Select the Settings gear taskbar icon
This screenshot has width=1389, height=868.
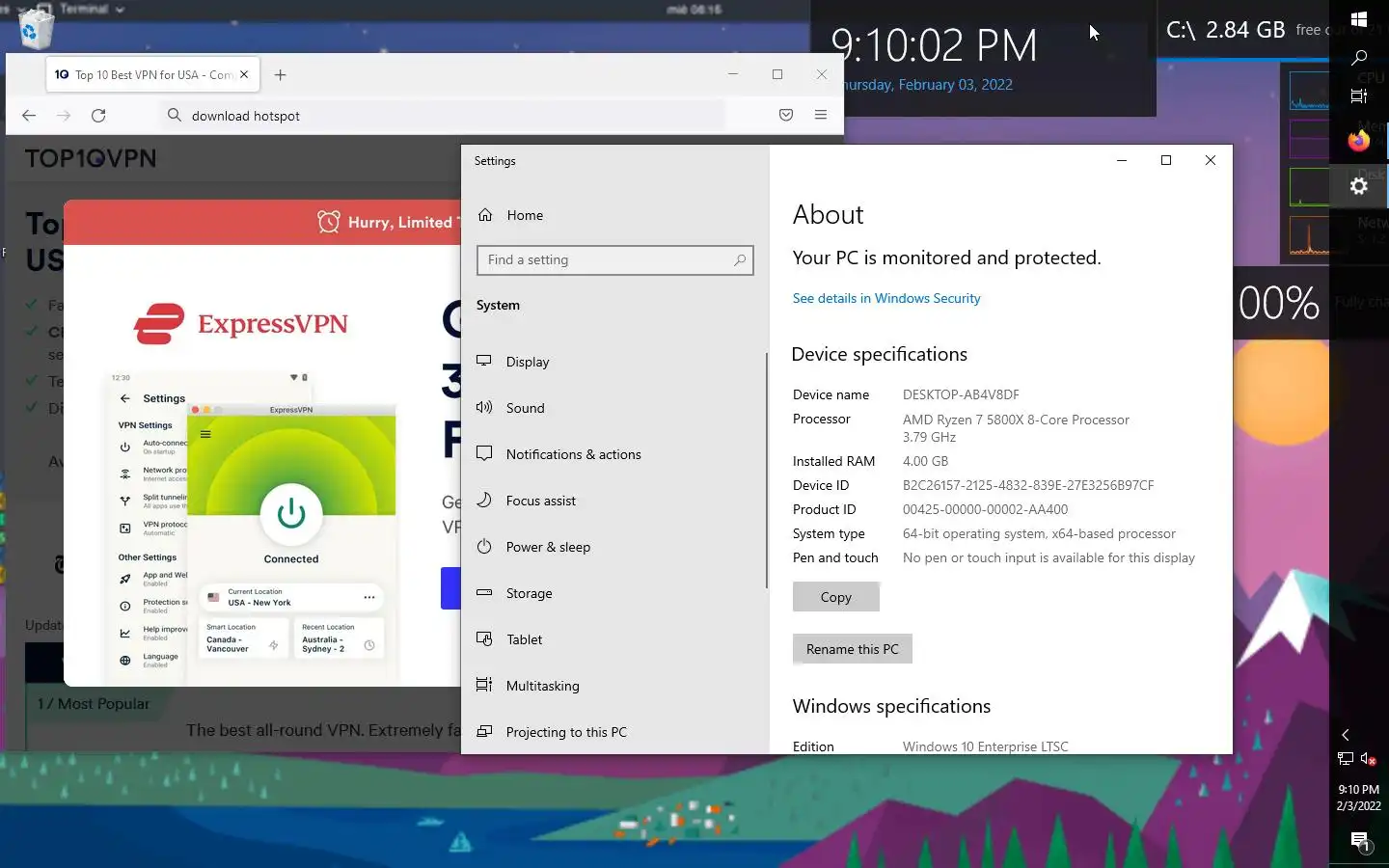[x=1359, y=186]
